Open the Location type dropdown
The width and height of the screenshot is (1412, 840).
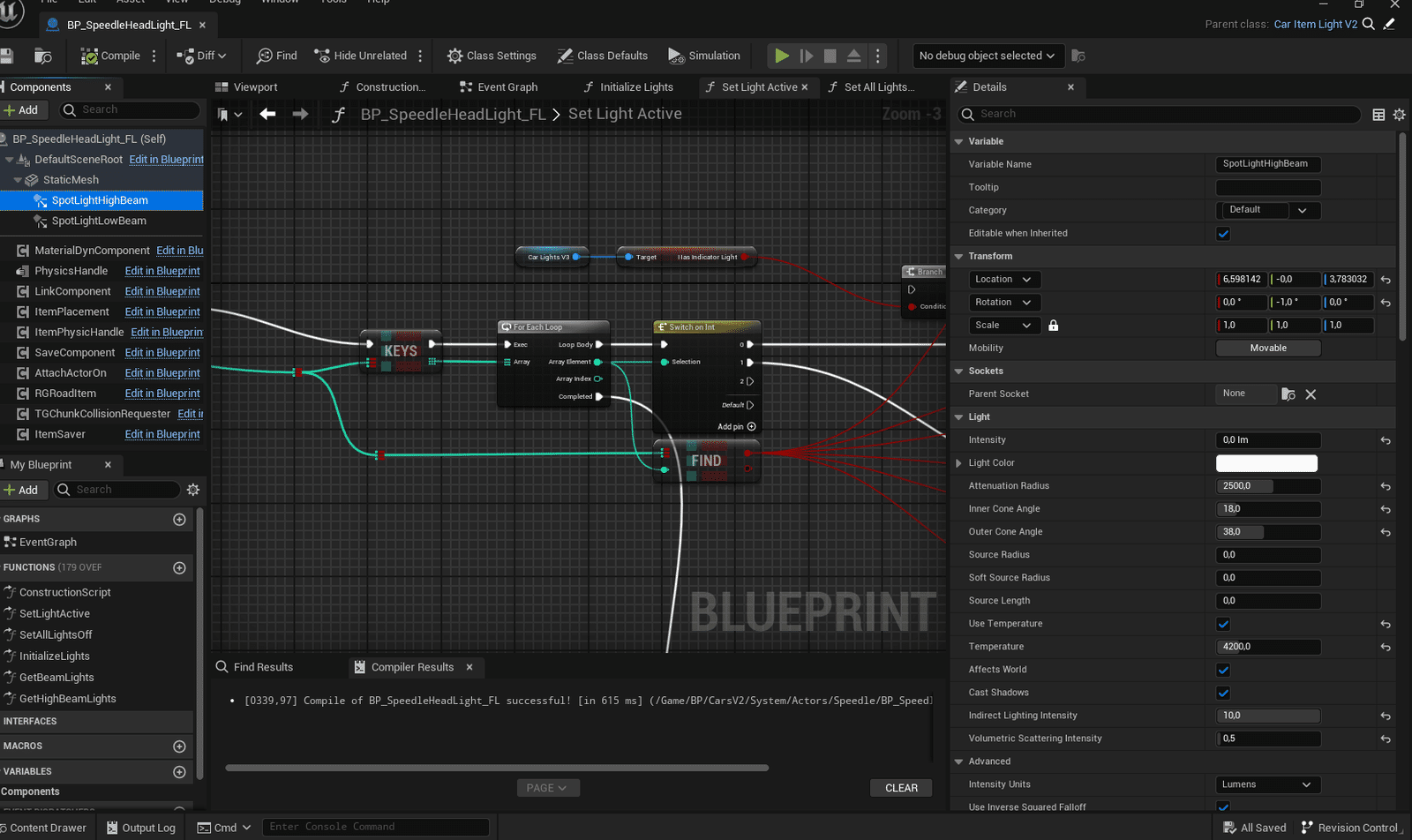pos(1004,280)
